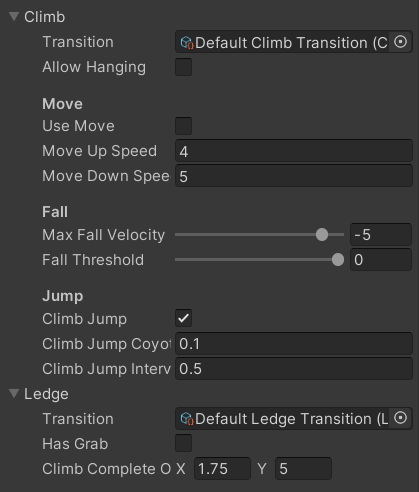This screenshot has width=419, height=492.
Task: Select the Move Up Speed field
Action: 294,151
